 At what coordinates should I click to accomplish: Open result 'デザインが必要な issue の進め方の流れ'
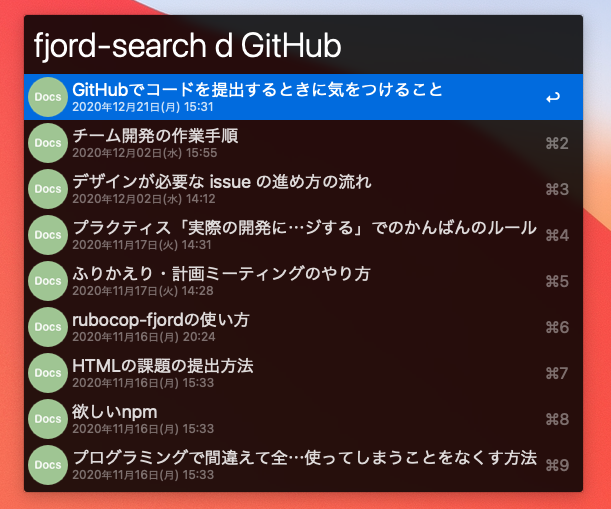[303, 189]
